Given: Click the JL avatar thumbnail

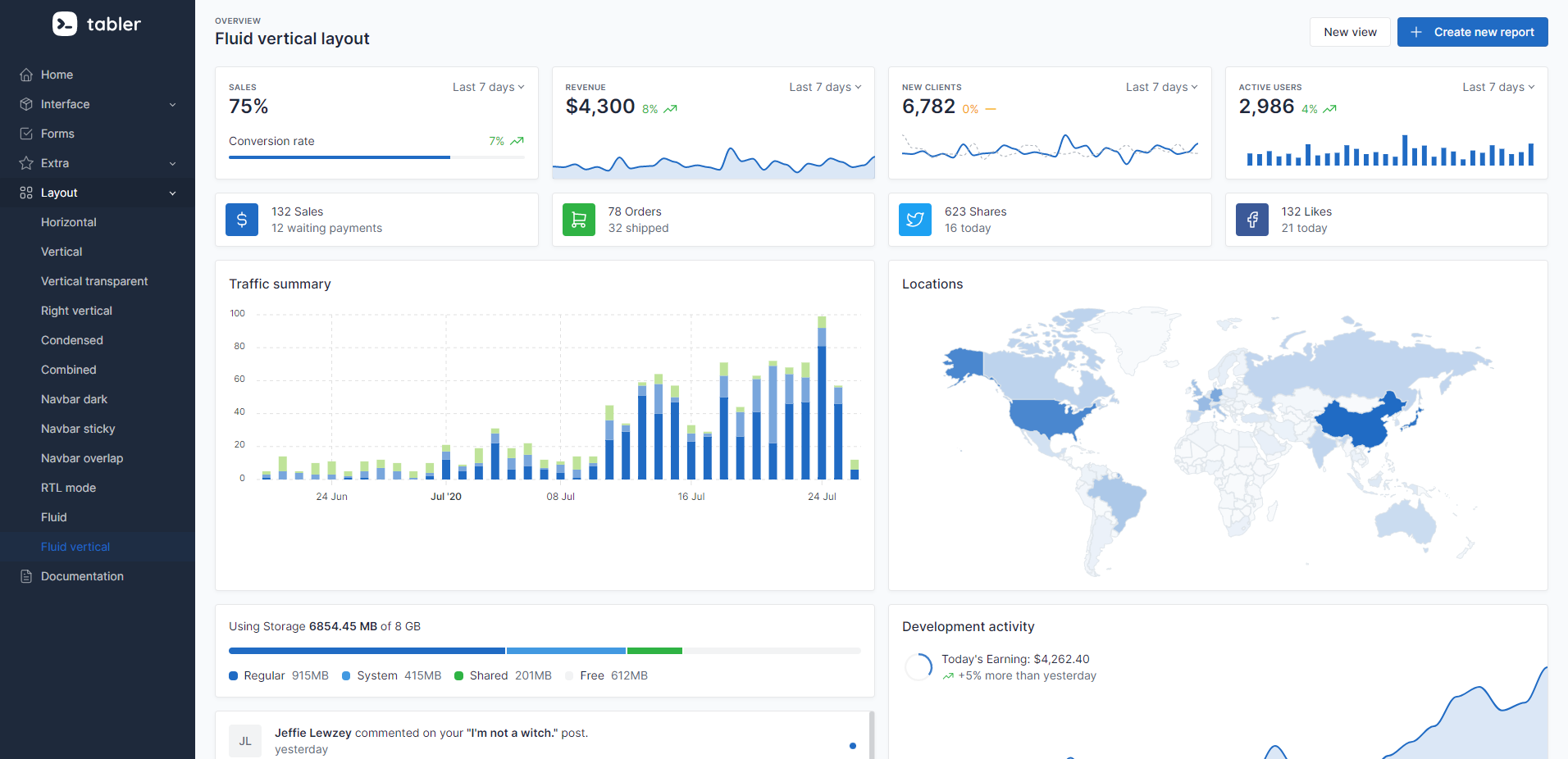Looking at the screenshot, I should [x=245, y=741].
